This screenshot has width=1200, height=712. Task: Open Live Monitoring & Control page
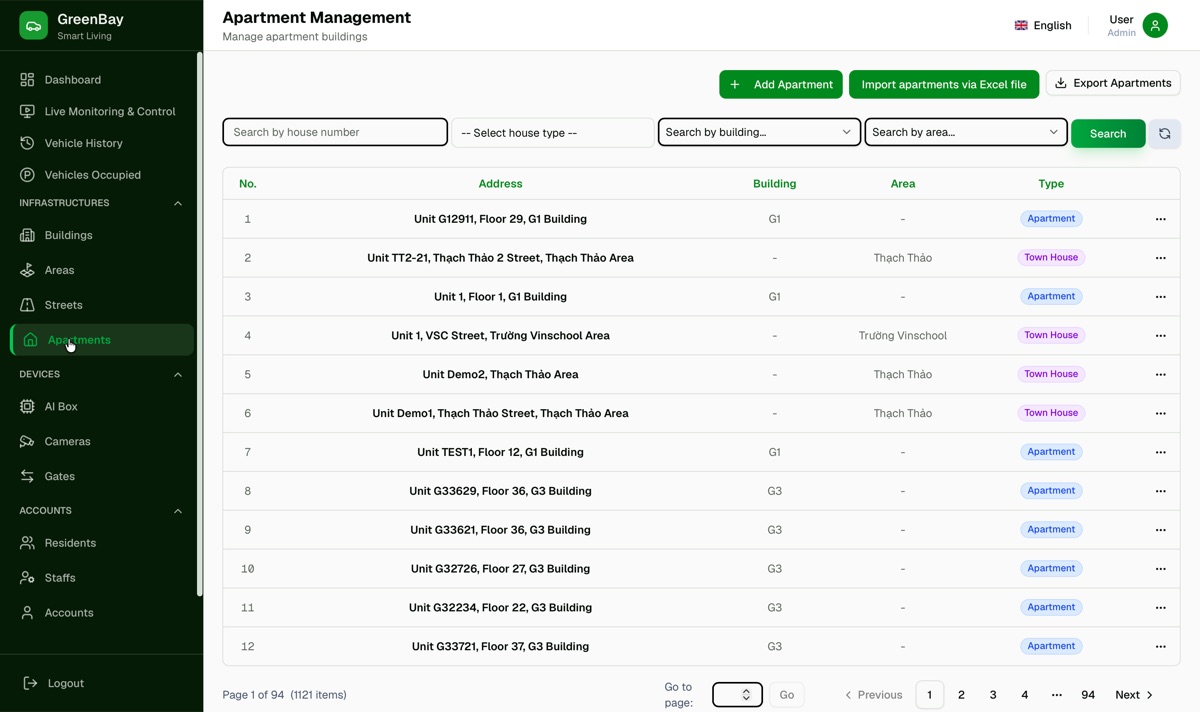[x=100, y=111]
